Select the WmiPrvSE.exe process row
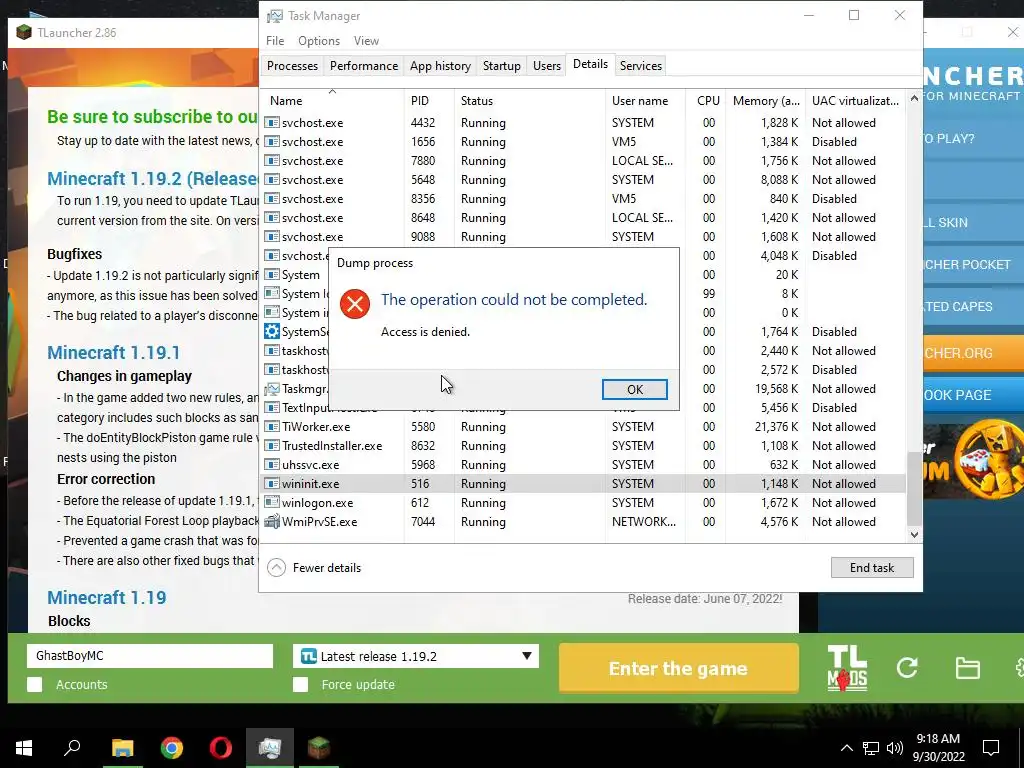Viewport: 1024px width, 768px height. [x=584, y=522]
